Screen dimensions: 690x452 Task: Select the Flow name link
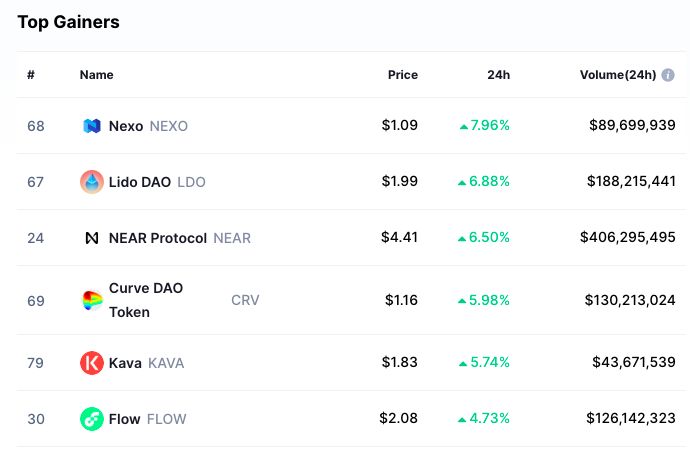[x=125, y=419]
